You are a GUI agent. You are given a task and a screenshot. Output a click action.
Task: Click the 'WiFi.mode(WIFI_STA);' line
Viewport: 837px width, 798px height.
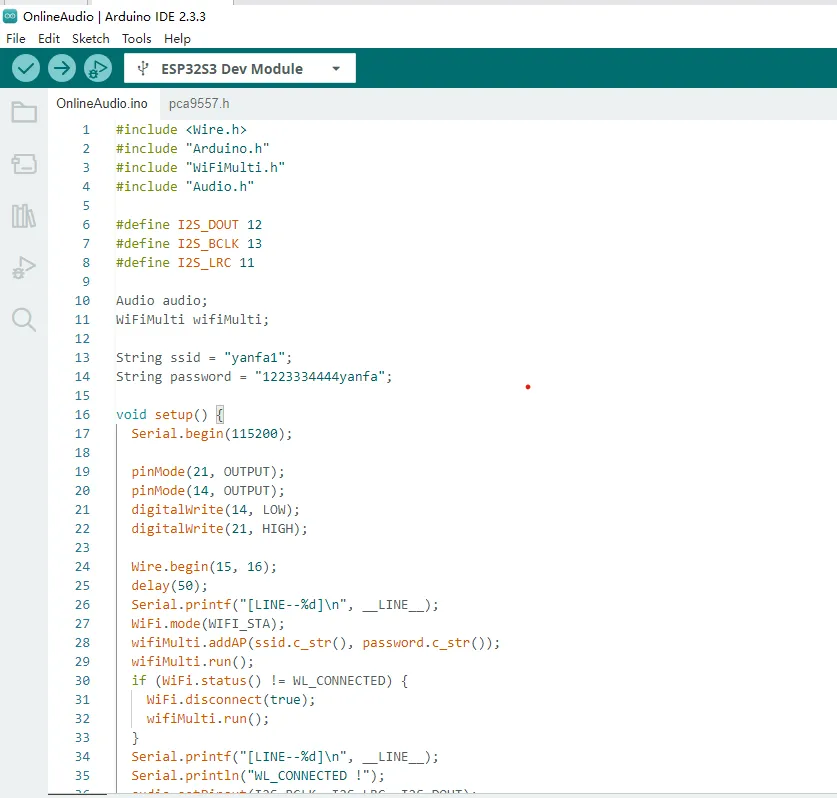(x=208, y=623)
